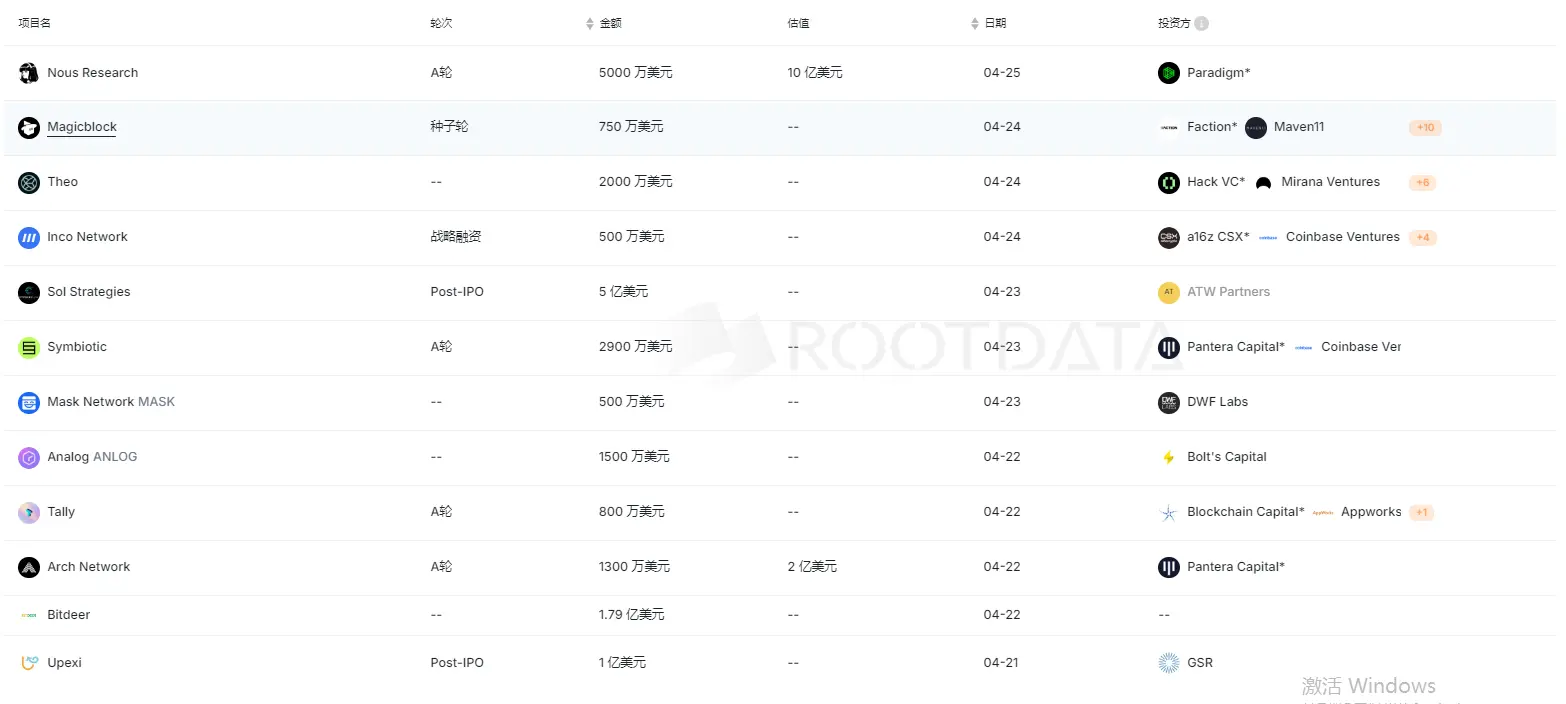Screen dimensions: 1566x704
Task: Click the Nous Research project logo
Action: [27, 72]
